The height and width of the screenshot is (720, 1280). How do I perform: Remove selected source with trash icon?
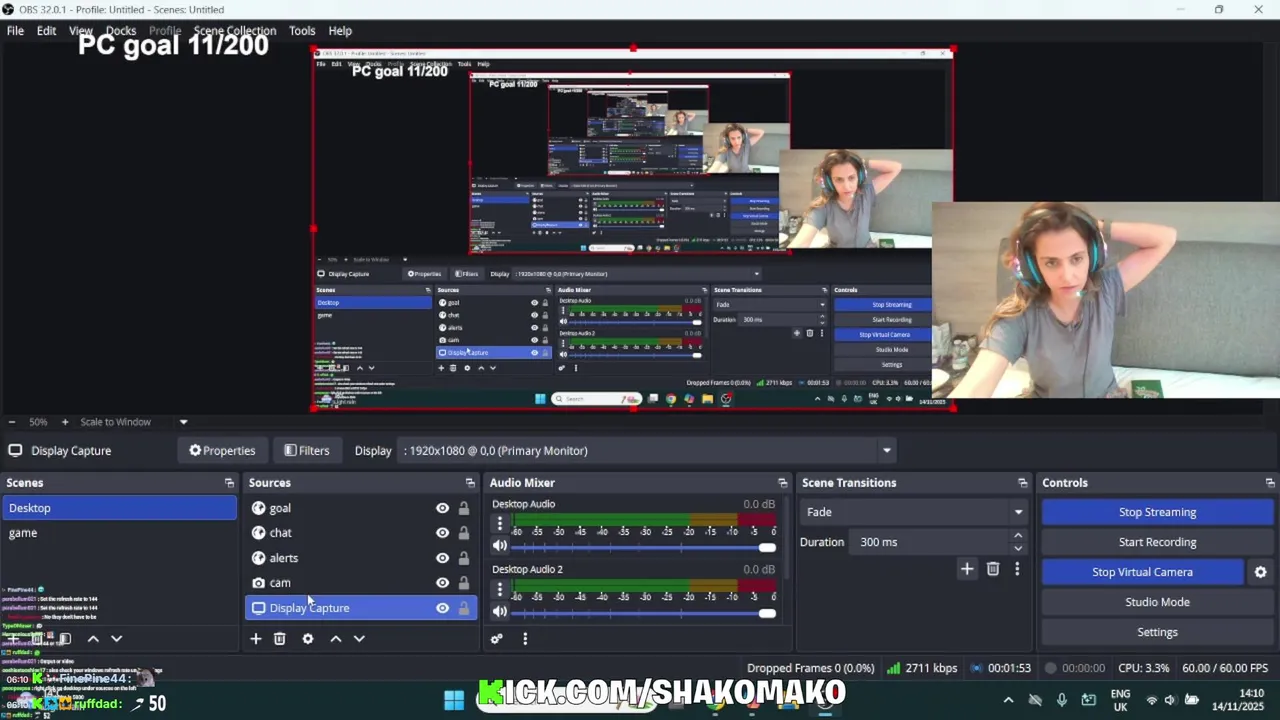280,639
